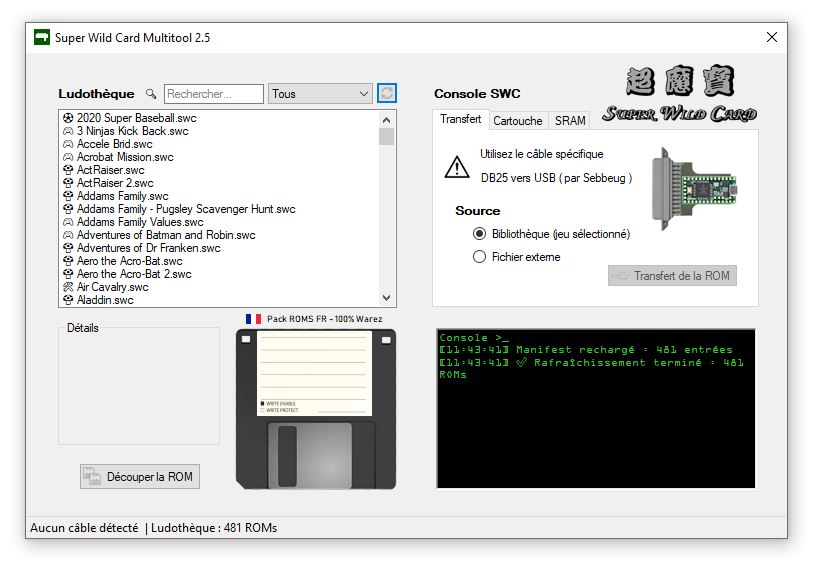Click icon beside Adventures of Dr Franken.swc
The width and height of the screenshot is (823, 572).
[x=68, y=248]
